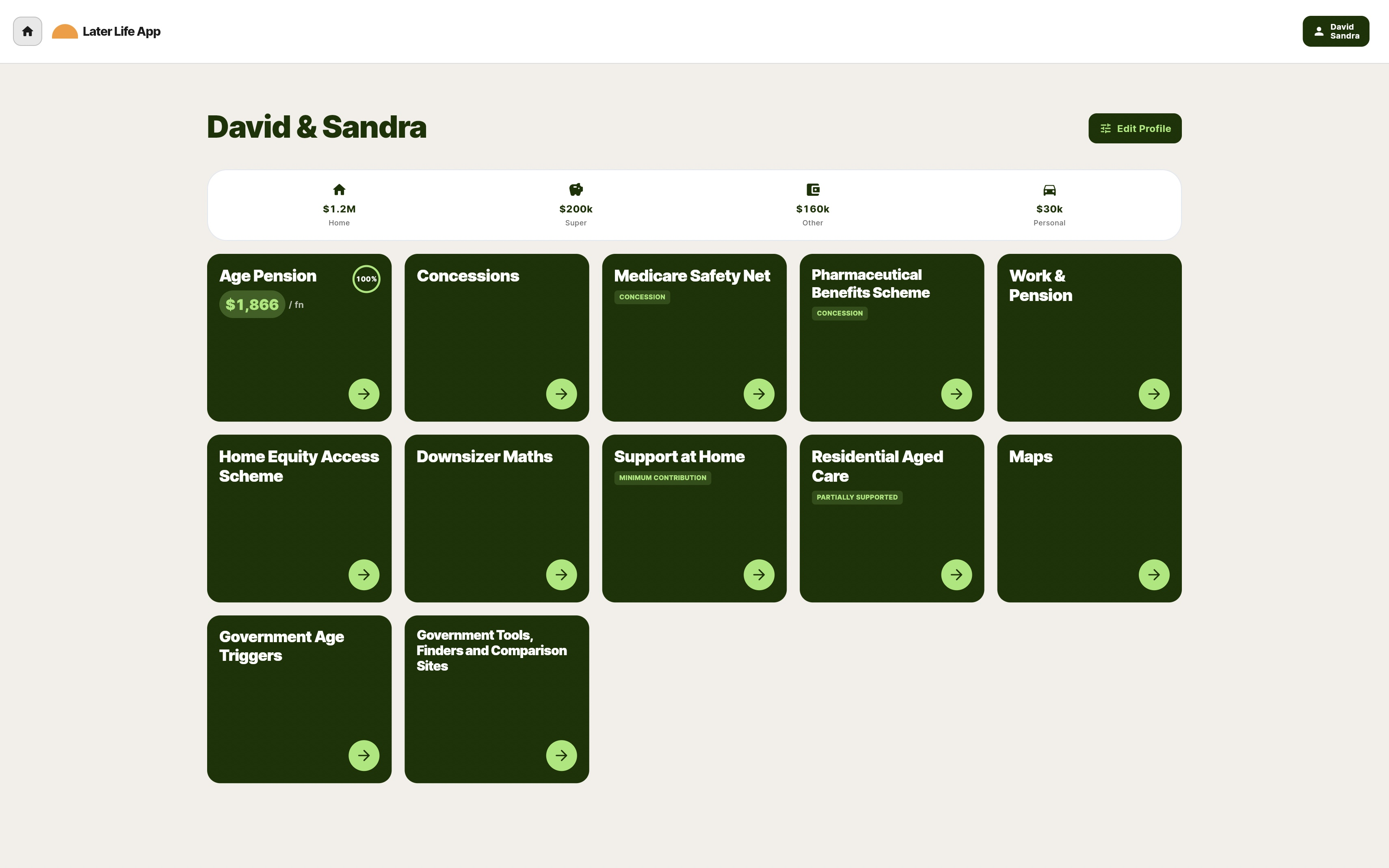The height and width of the screenshot is (868, 1389).
Task: Click the "/ fn" fortnight label
Action: pos(296,305)
